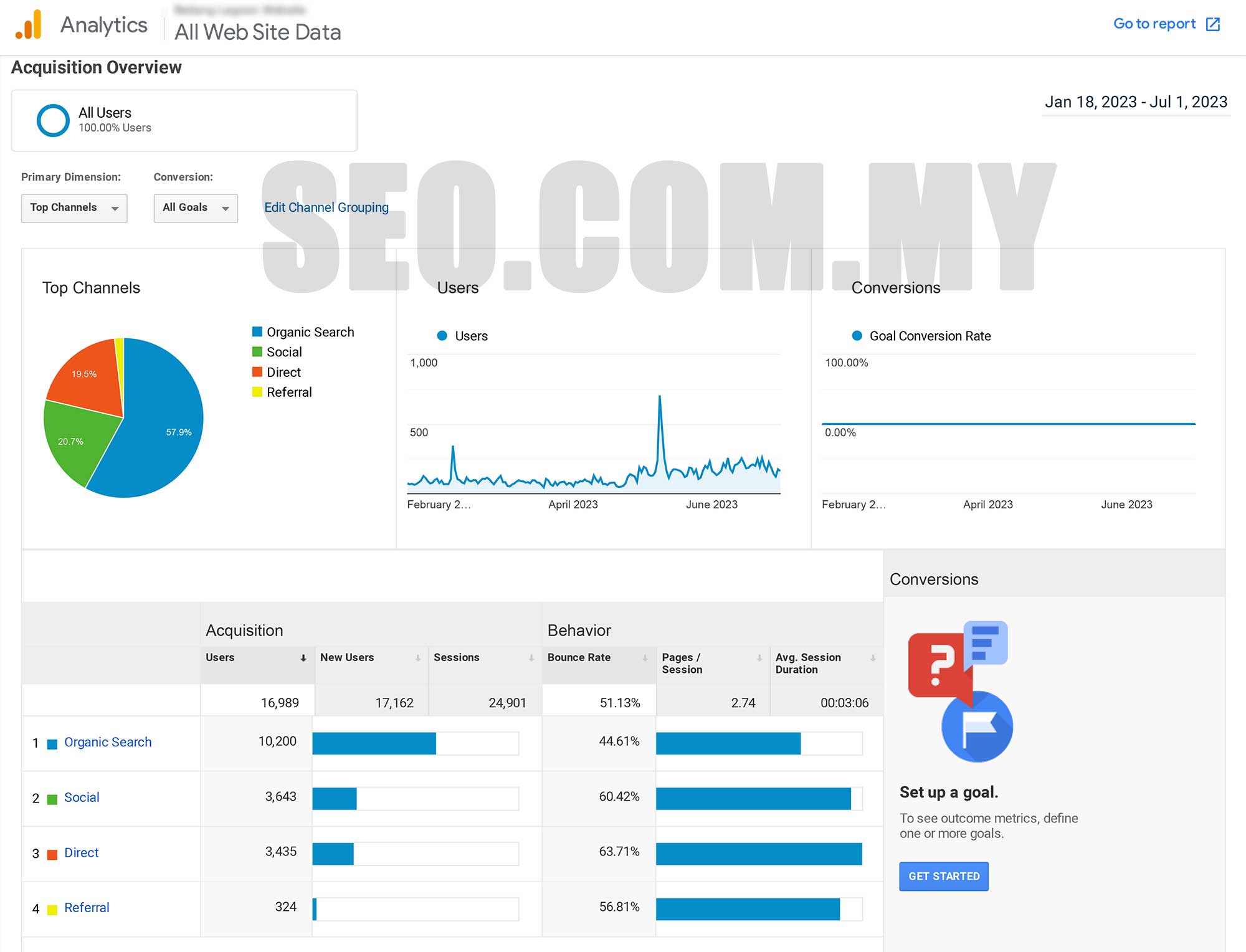Click the Direct bounce rate bar
Image resolution: width=1246 pixels, height=952 pixels.
pos(759,854)
